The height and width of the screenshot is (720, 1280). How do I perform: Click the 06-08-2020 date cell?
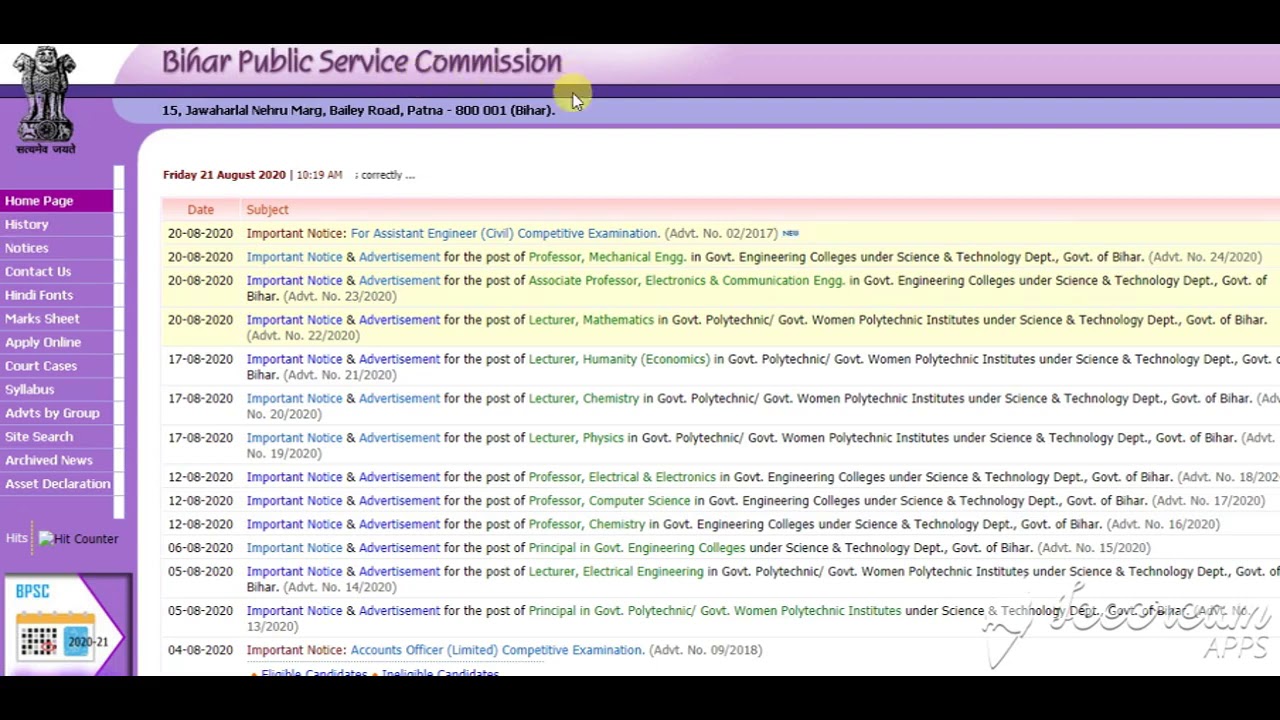(200, 548)
